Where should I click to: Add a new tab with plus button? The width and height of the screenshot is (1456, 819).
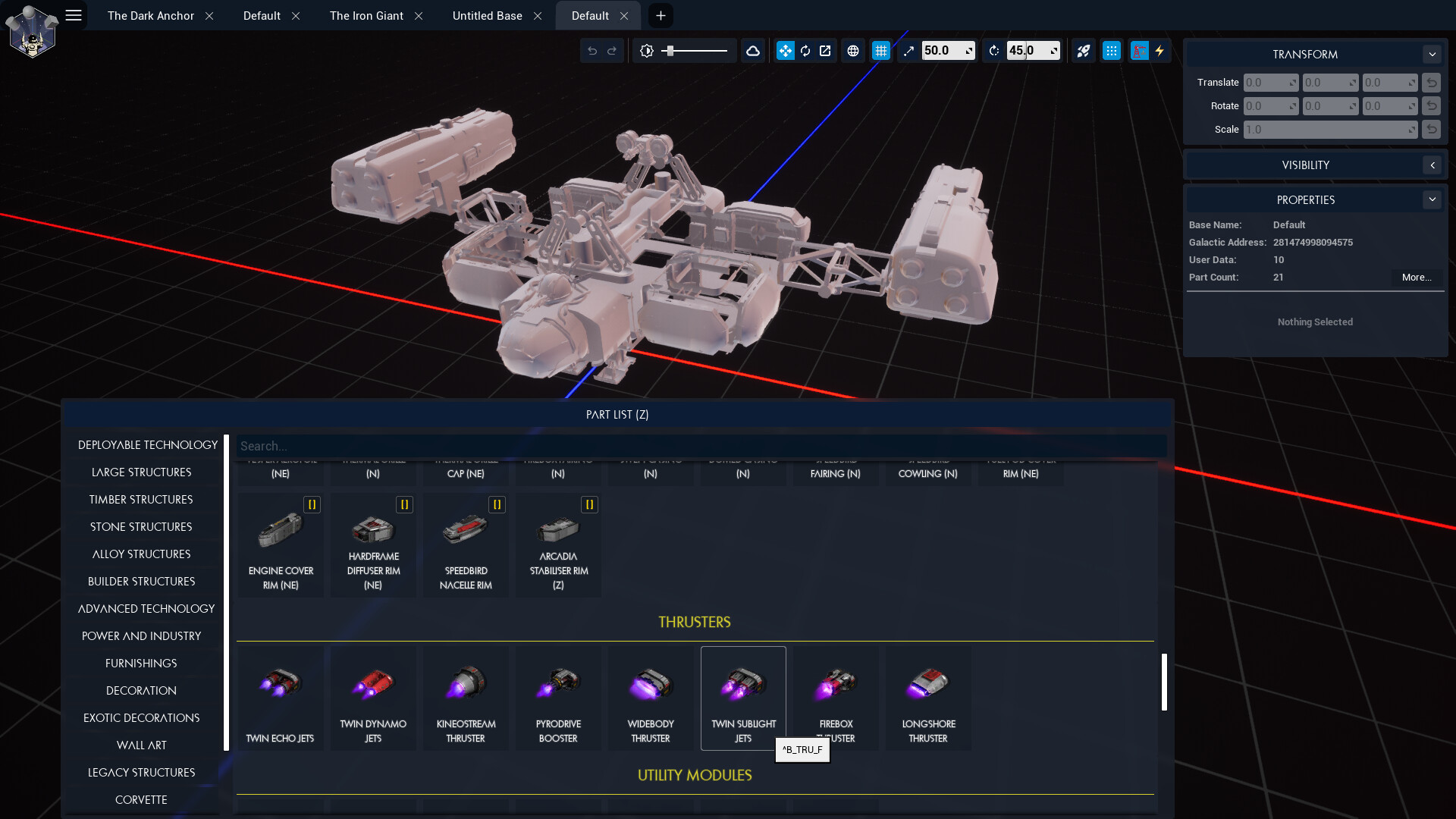click(661, 16)
